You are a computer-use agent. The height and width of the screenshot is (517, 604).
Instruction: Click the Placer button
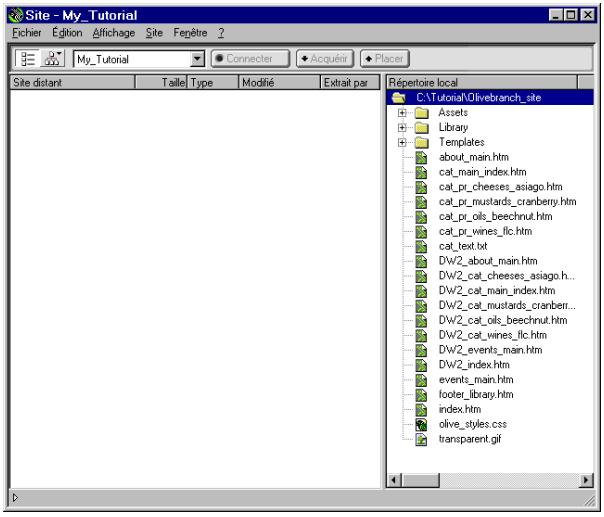click(385, 59)
